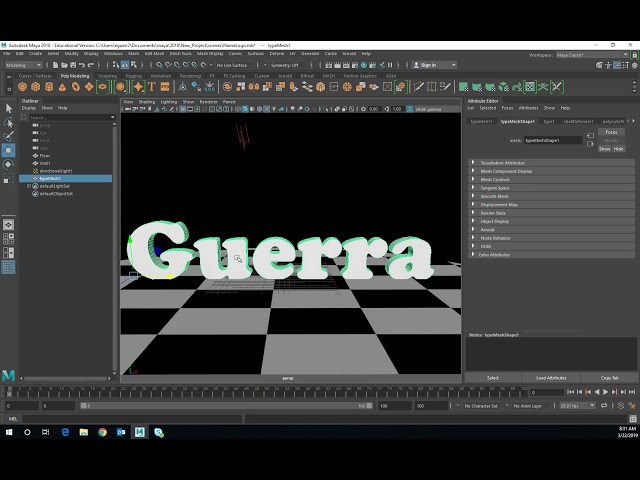
Task: Click the Open Scene folder icon
Action: click(64, 65)
